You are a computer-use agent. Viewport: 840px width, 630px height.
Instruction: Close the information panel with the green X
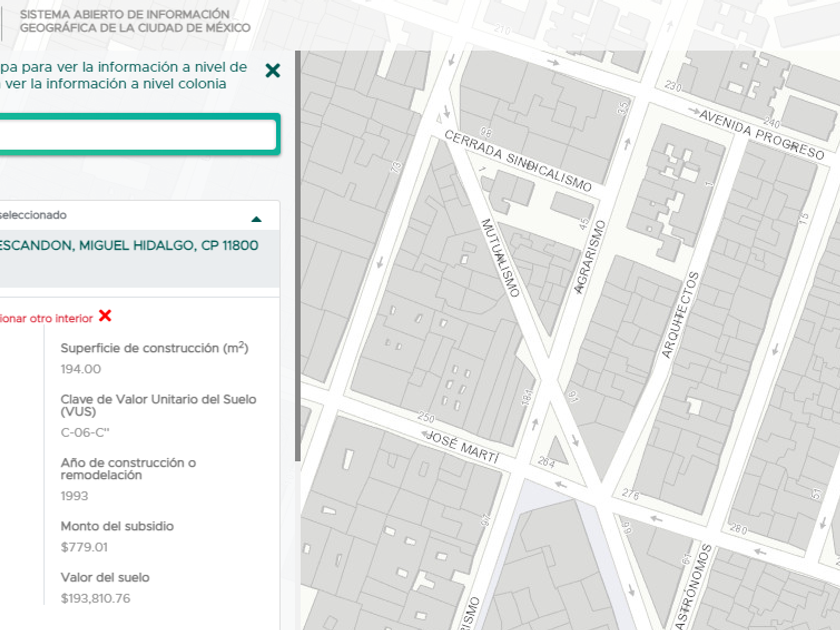[272, 71]
